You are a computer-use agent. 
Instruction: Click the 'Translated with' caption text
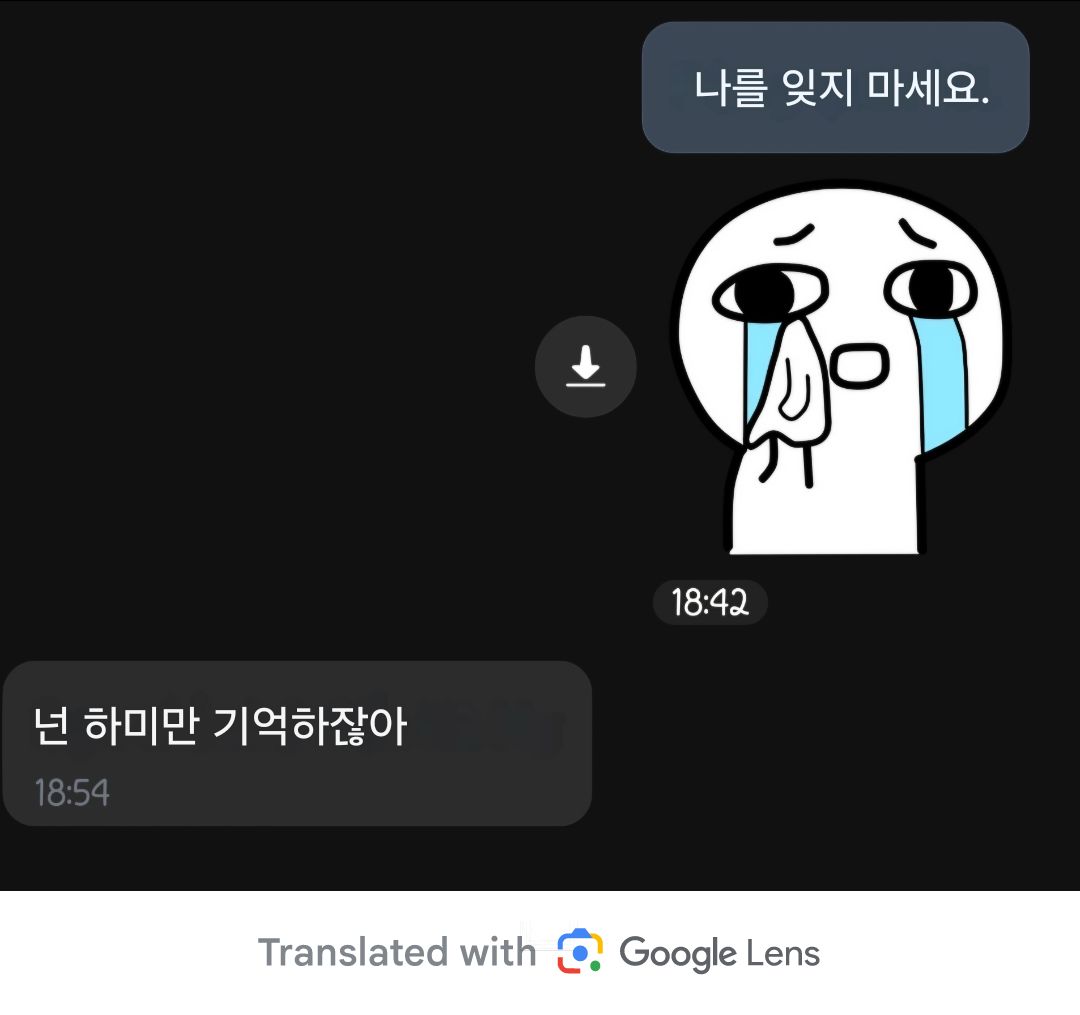coord(397,953)
